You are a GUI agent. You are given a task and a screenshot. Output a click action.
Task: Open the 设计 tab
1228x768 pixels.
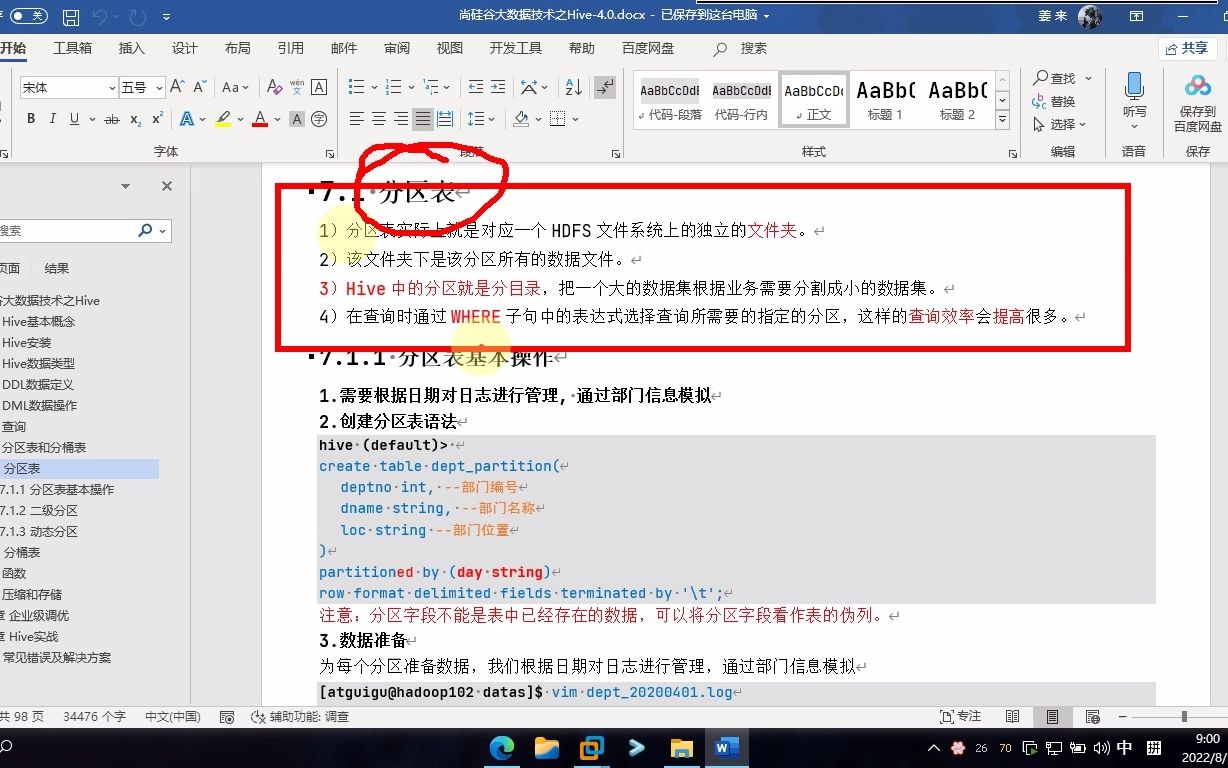pos(184,48)
